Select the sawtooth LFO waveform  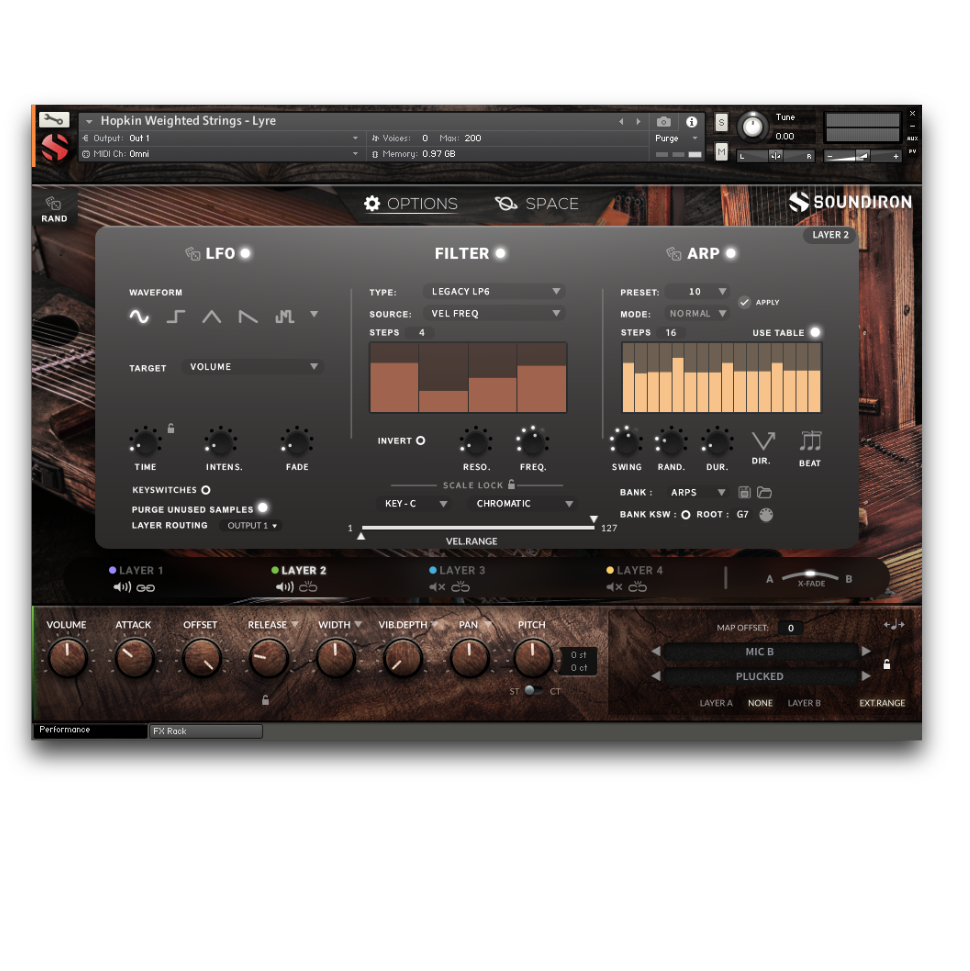tap(248, 316)
